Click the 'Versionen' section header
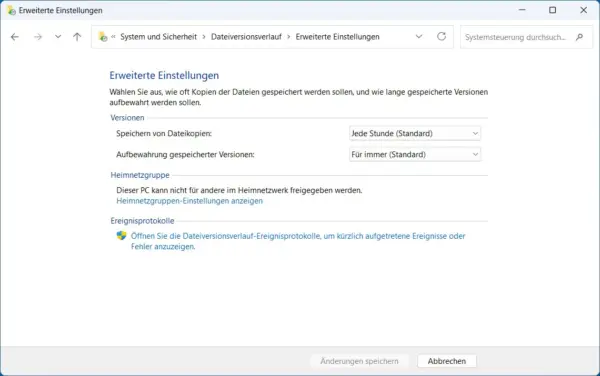The height and width of the screenshot is (376, 600). coord(127,118)
